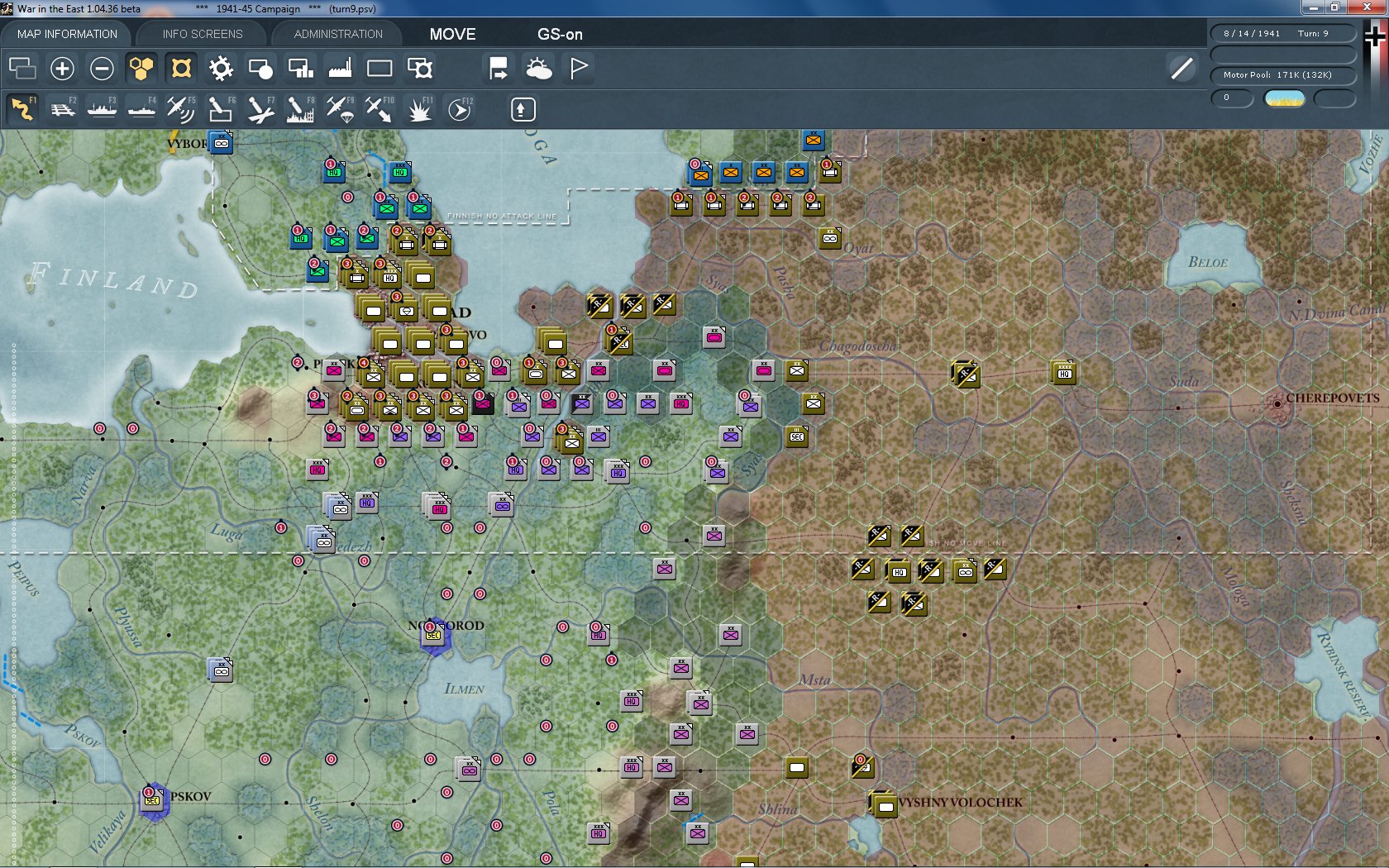Click the PSKOV city label

[191, 796]
